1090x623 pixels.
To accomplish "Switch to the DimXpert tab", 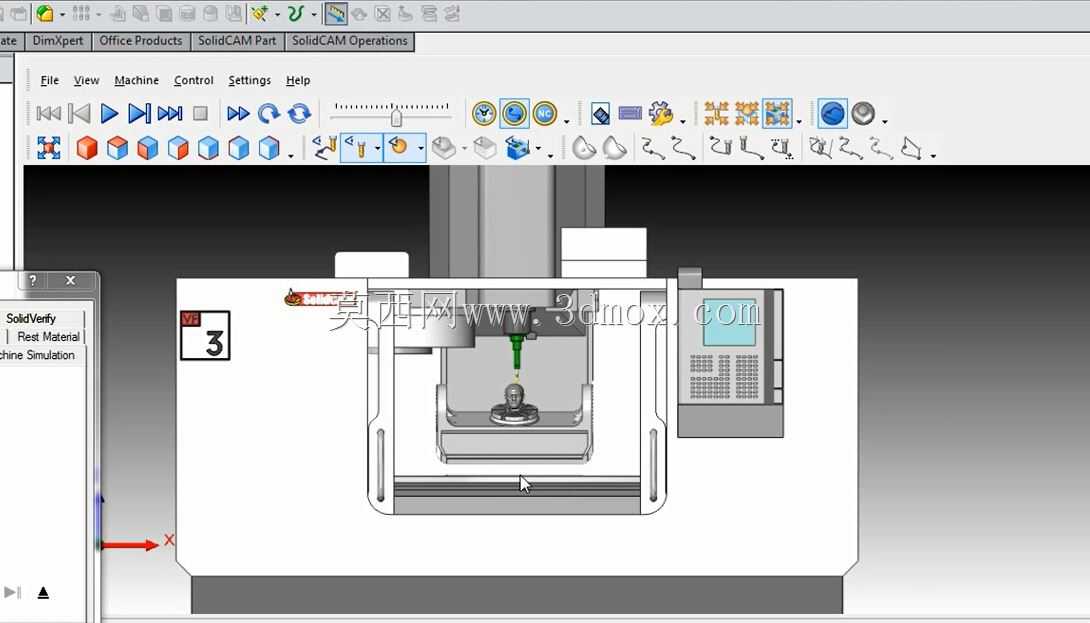I will (x=58, y=41).
